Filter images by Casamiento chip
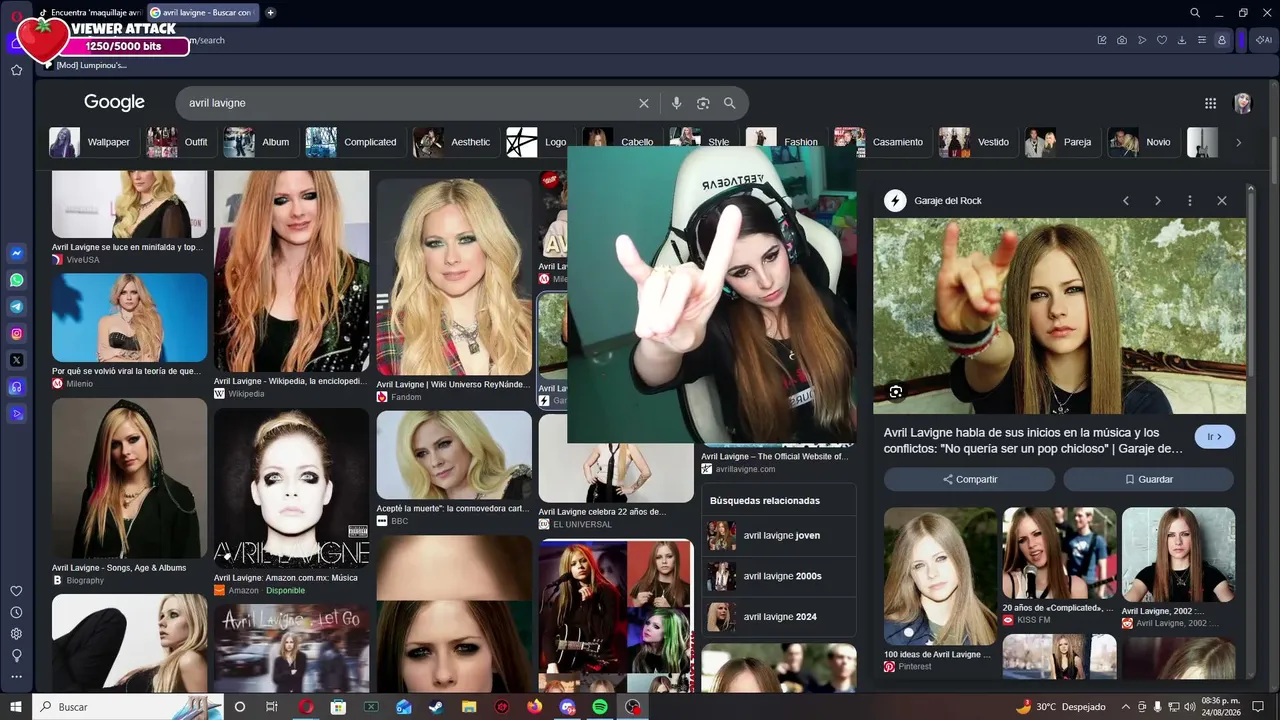The width and height of the screenshot is (1280, 720). coord(880,142)
